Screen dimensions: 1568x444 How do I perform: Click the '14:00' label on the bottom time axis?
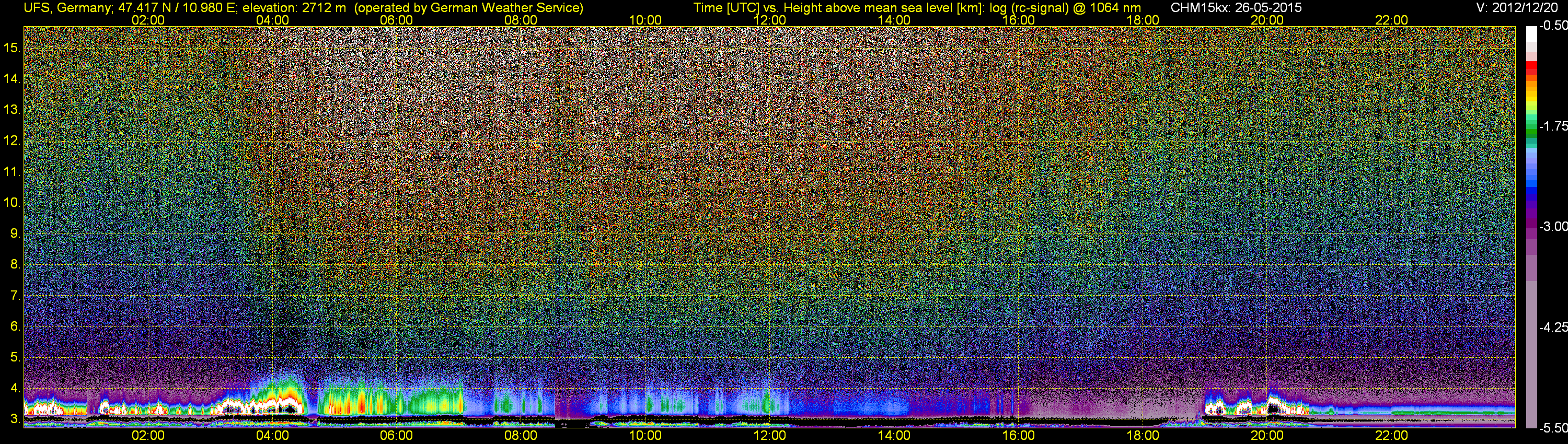pyautogui.click(x=894, y=436)
